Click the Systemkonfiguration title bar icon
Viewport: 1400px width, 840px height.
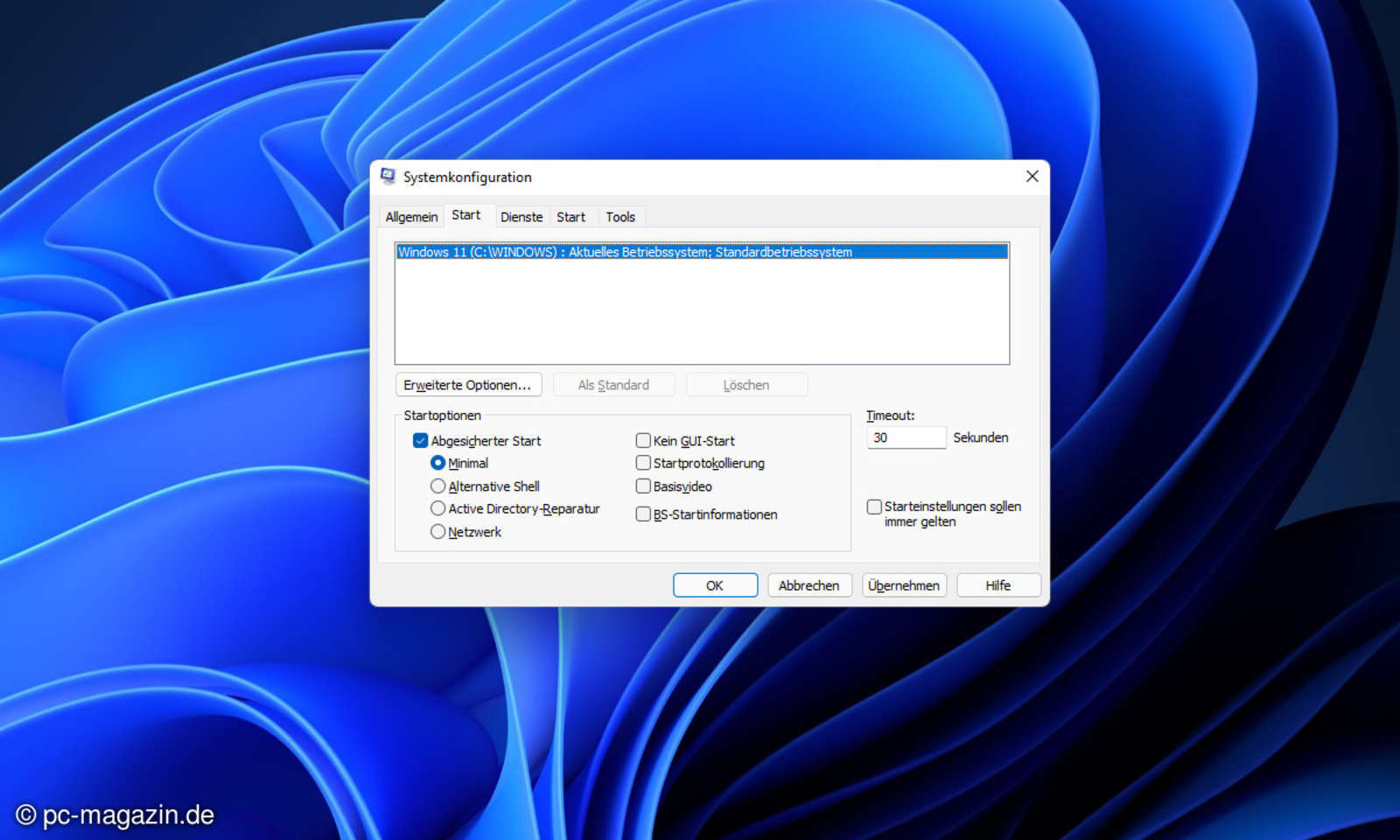tap(388, 176)
